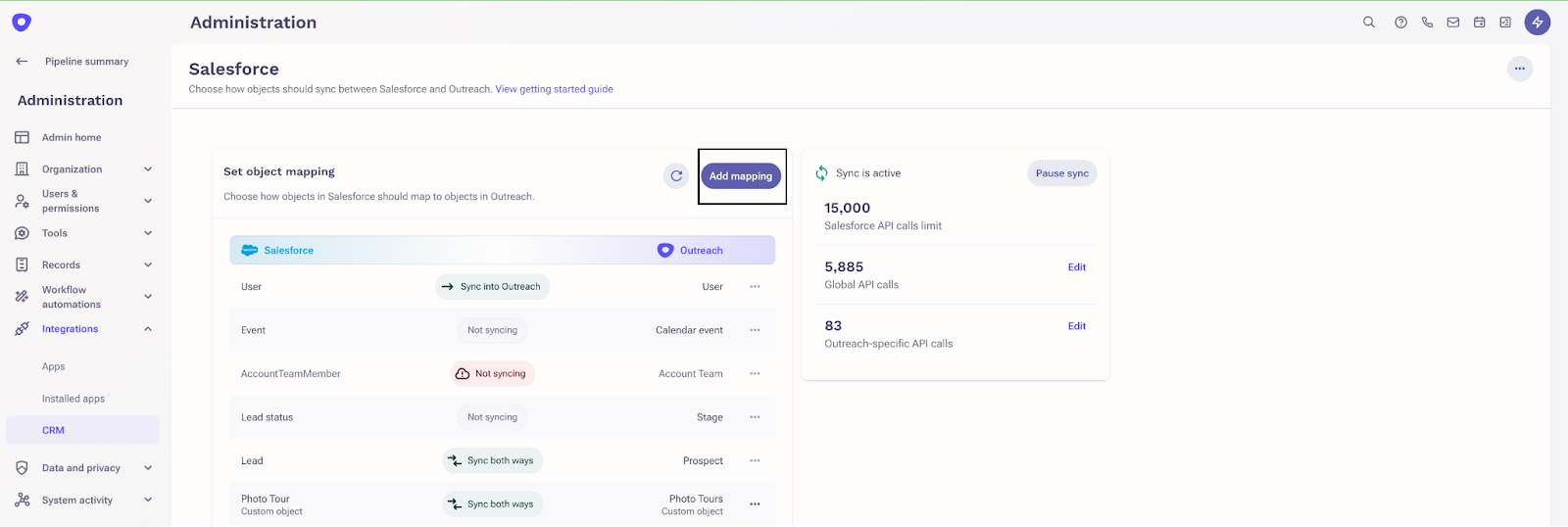Expand the Workflow automations chevron

[x=148, y=297]
